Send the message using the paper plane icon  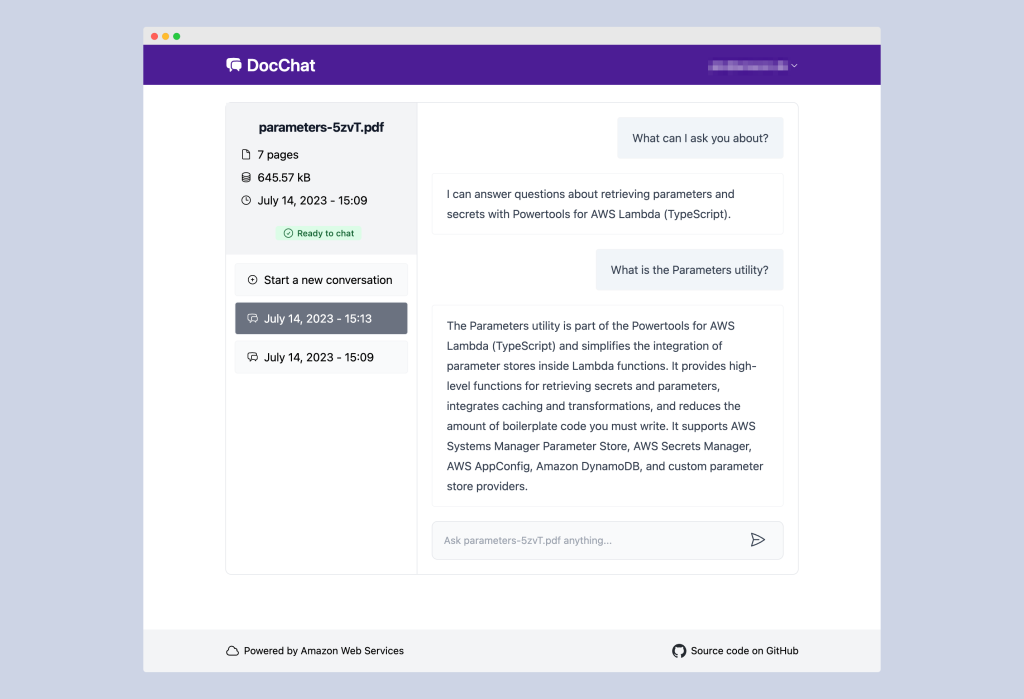(x=758, y=539)
